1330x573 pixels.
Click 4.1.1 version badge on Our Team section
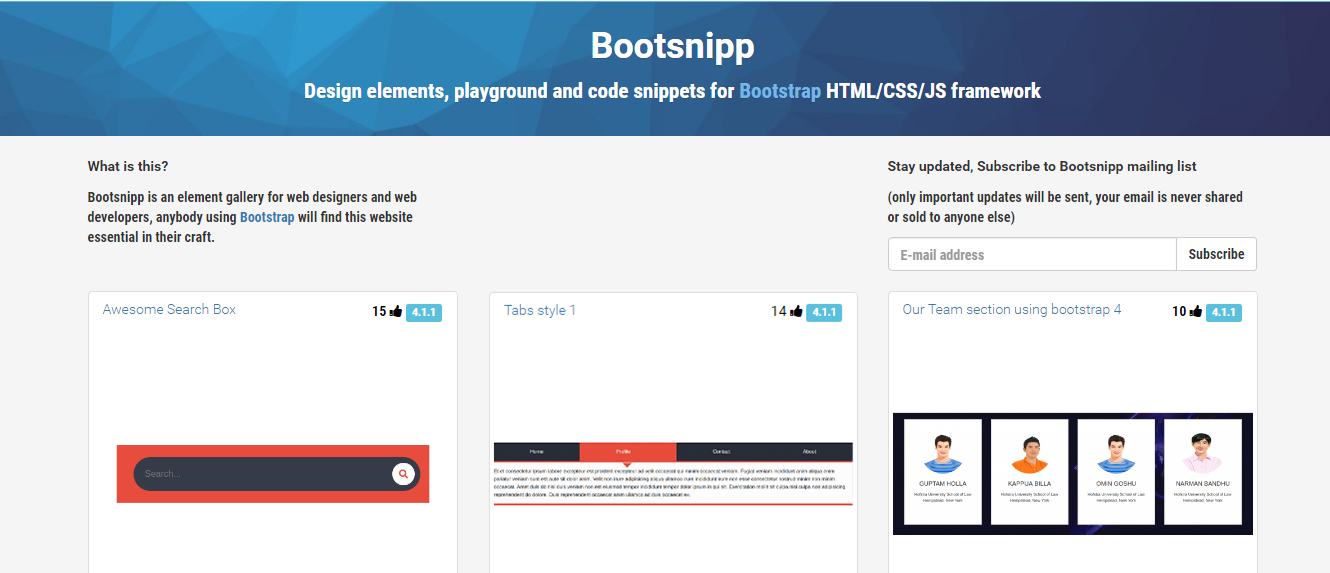[1224, 312]
